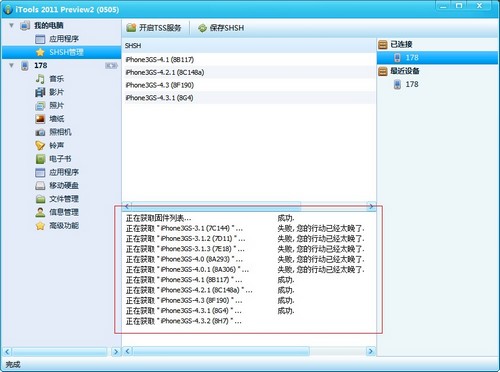Click the 保存SHSH button
The height and width of the screenshot is (372, 500).
[x=221, y=28]
